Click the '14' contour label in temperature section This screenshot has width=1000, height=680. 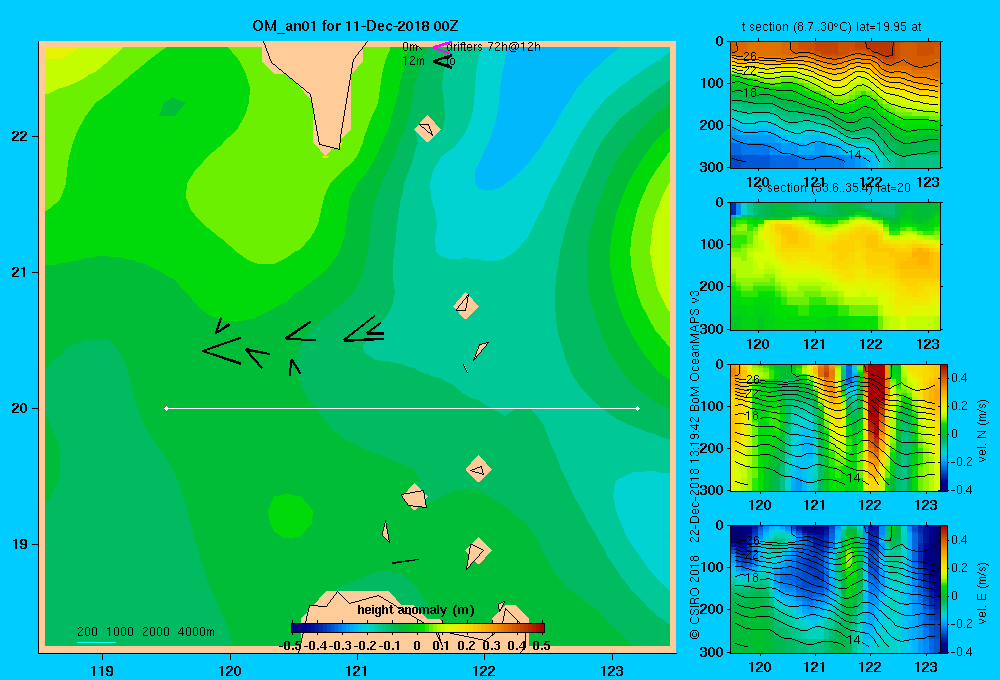(x=855, y=155)
